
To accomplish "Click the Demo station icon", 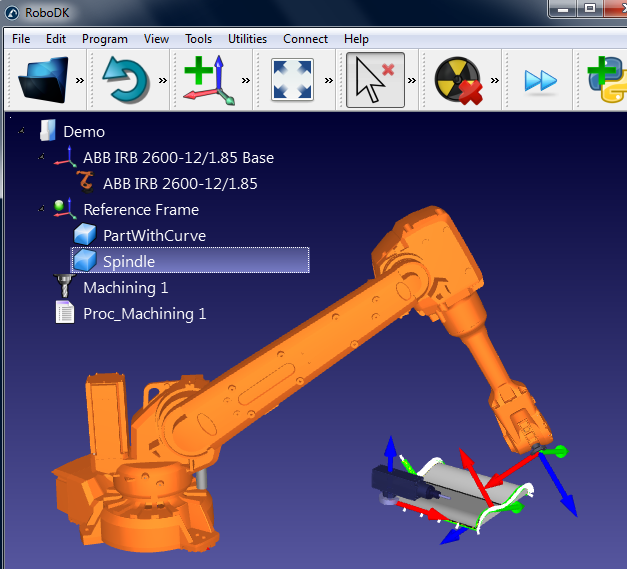I will click(x=48, y=130).
